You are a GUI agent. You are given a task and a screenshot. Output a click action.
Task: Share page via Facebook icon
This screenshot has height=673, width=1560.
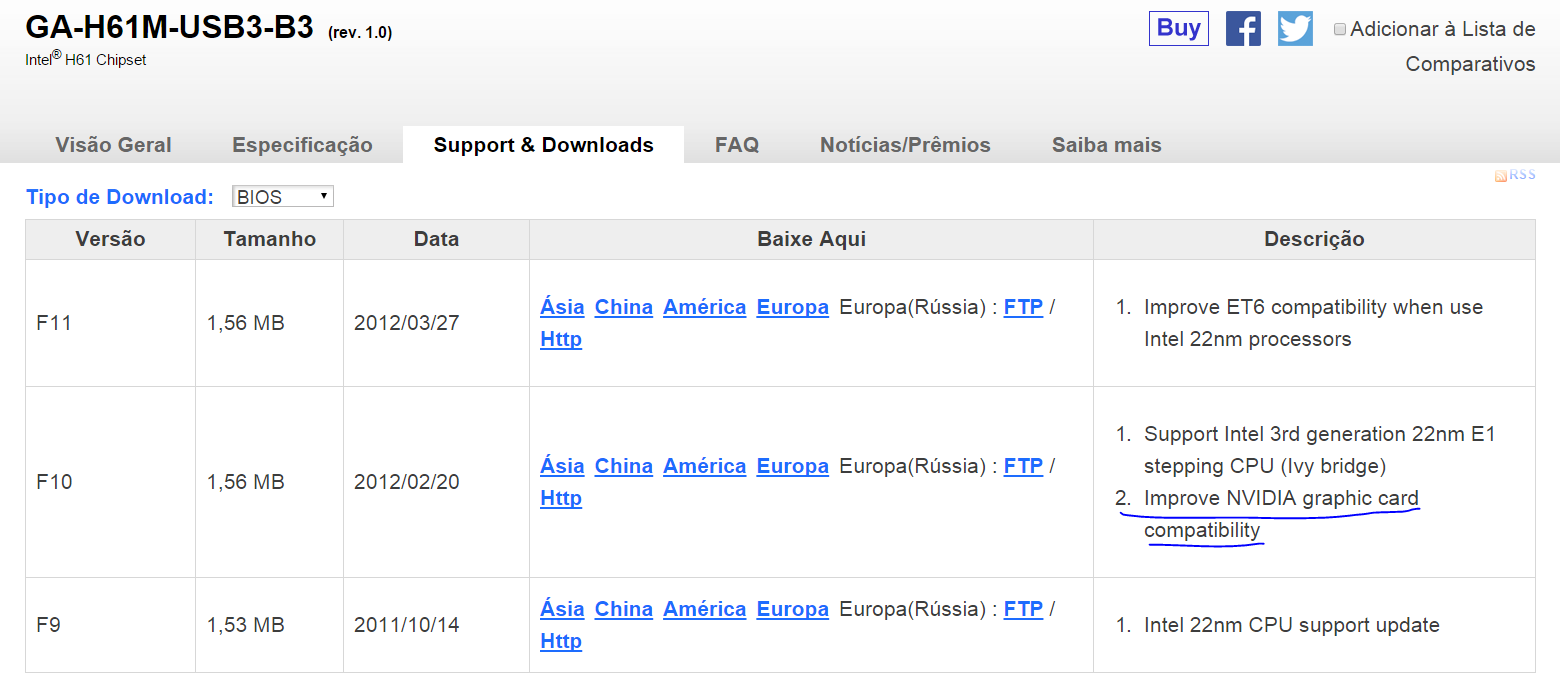point(1243,28)
